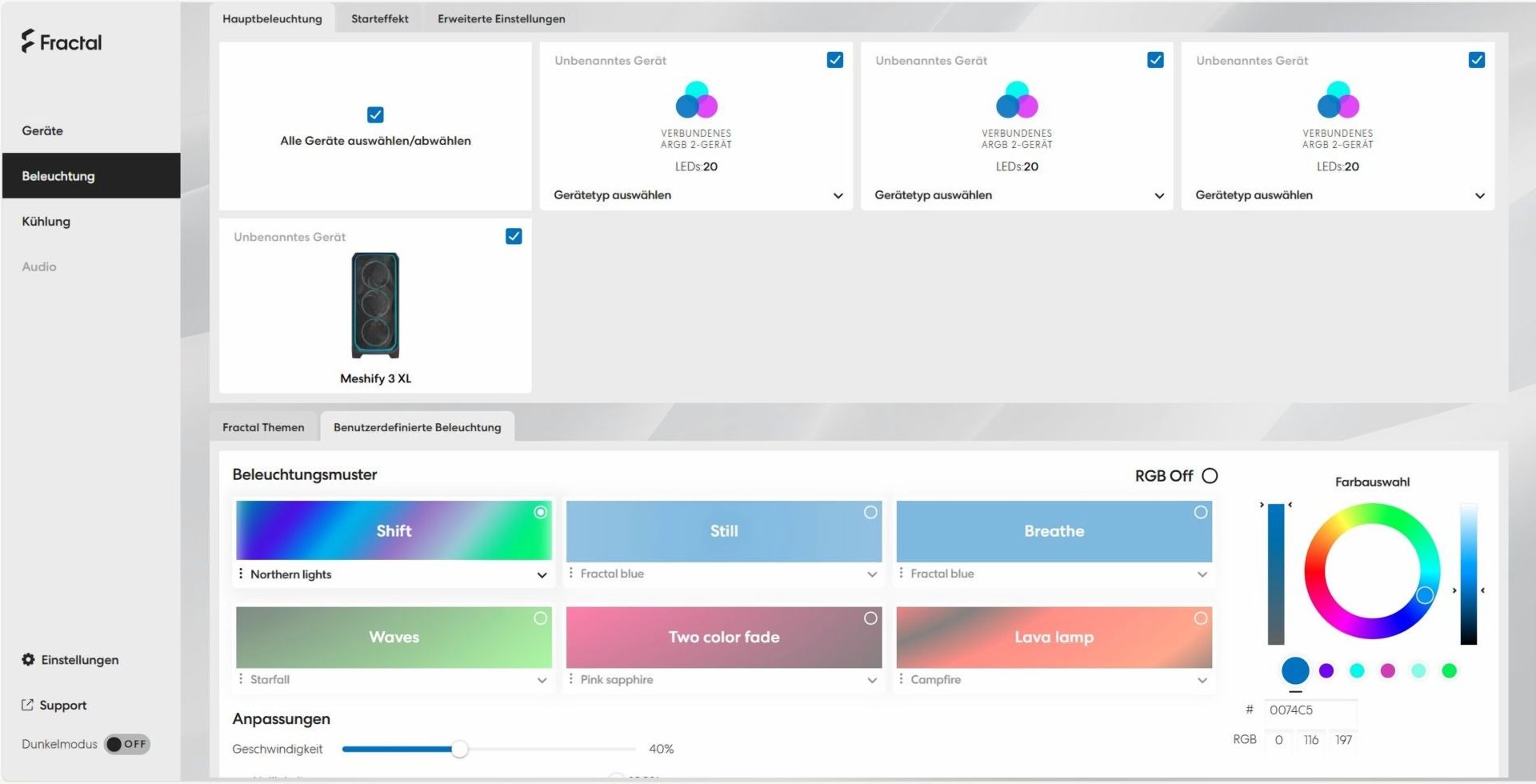Choose the Breathe lighting pattern tile
1536x784 pixels.
pyautogui.click(x=1054, y=531)
